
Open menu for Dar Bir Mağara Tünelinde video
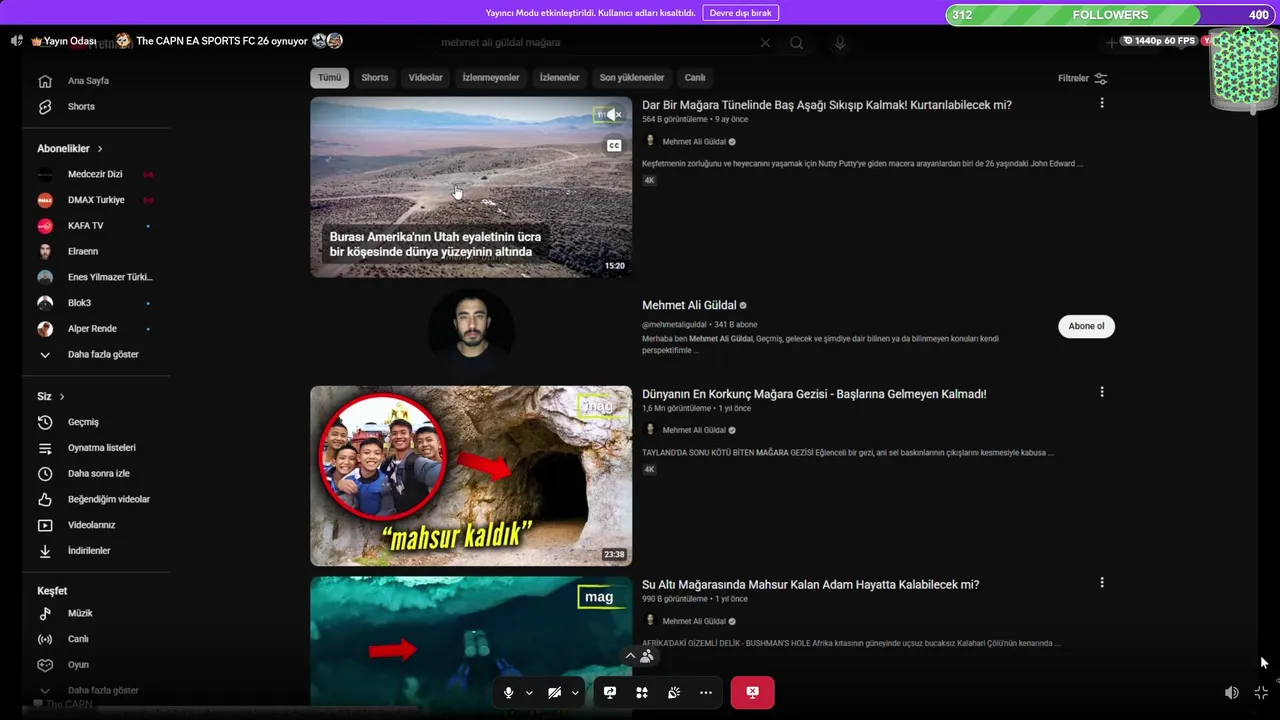1102,103
